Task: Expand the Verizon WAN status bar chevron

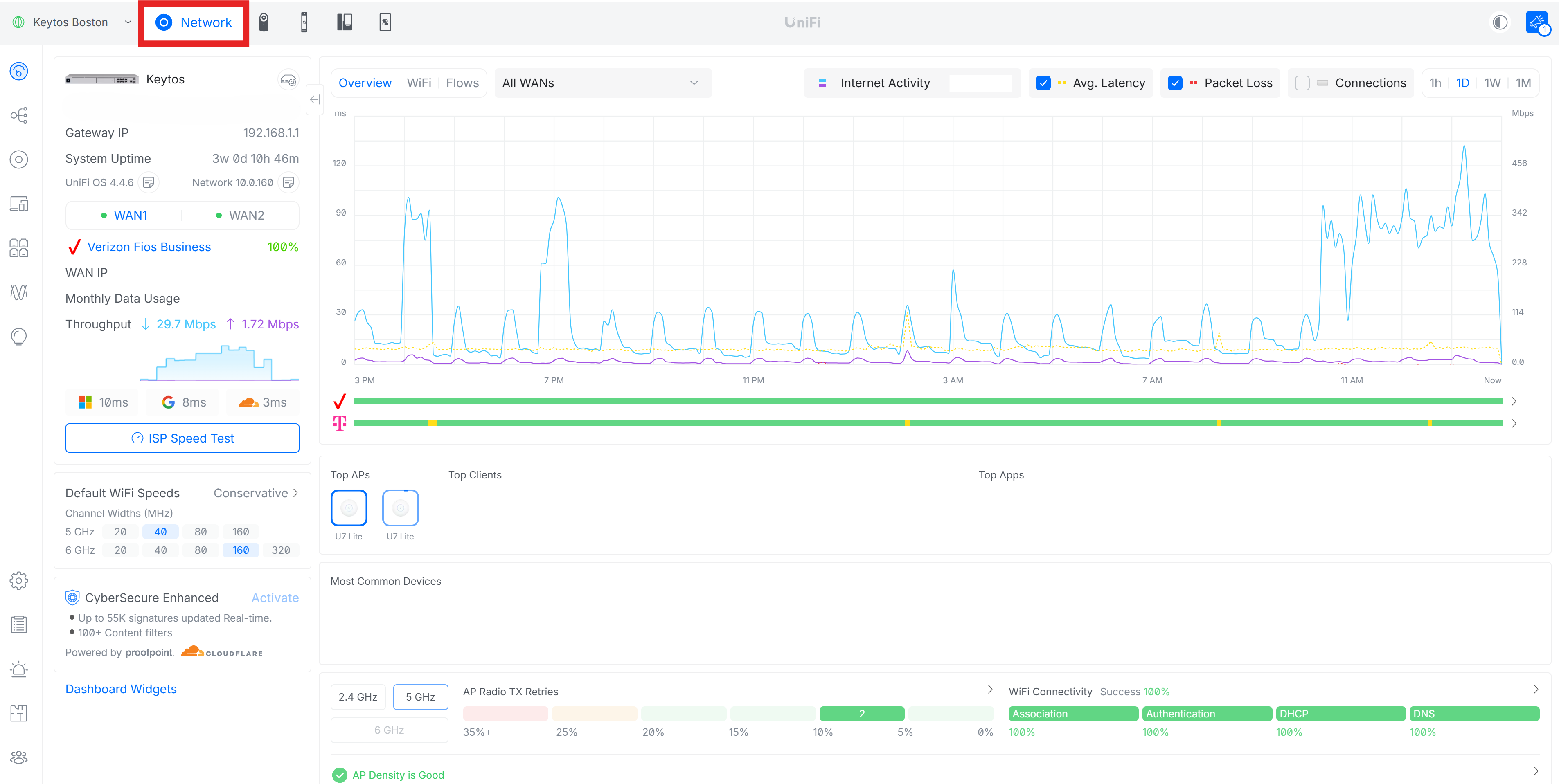Action: pos(1514,401)
